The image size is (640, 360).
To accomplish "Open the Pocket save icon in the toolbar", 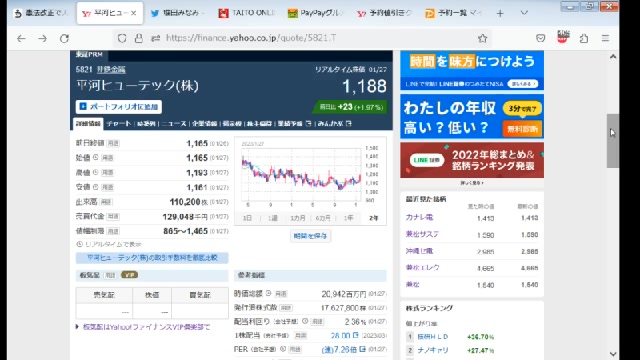I will [x=540, y=38].
